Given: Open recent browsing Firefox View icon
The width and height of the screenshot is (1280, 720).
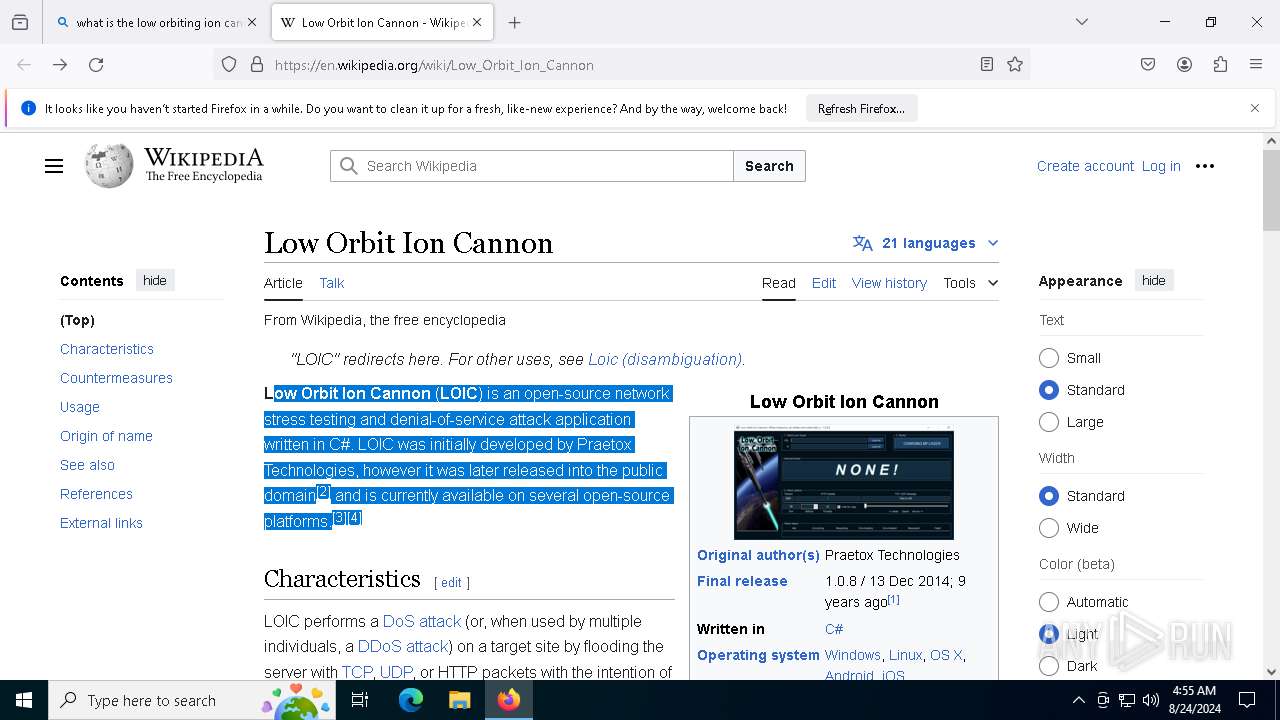Looking at the screenshot, I should tap(20, 22).
